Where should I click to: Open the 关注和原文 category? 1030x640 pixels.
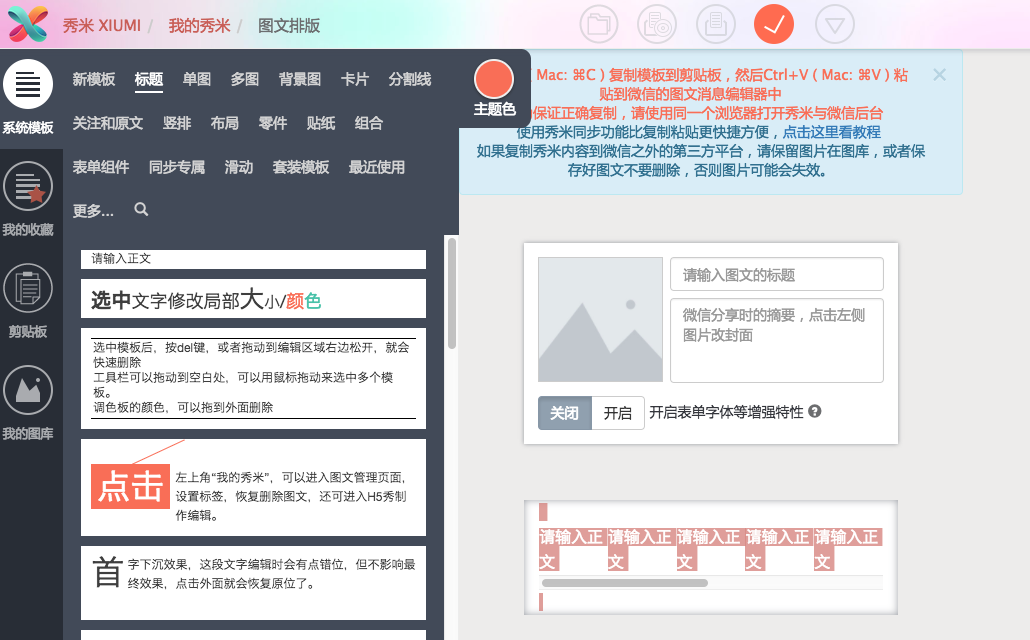(x=108, y=124)
